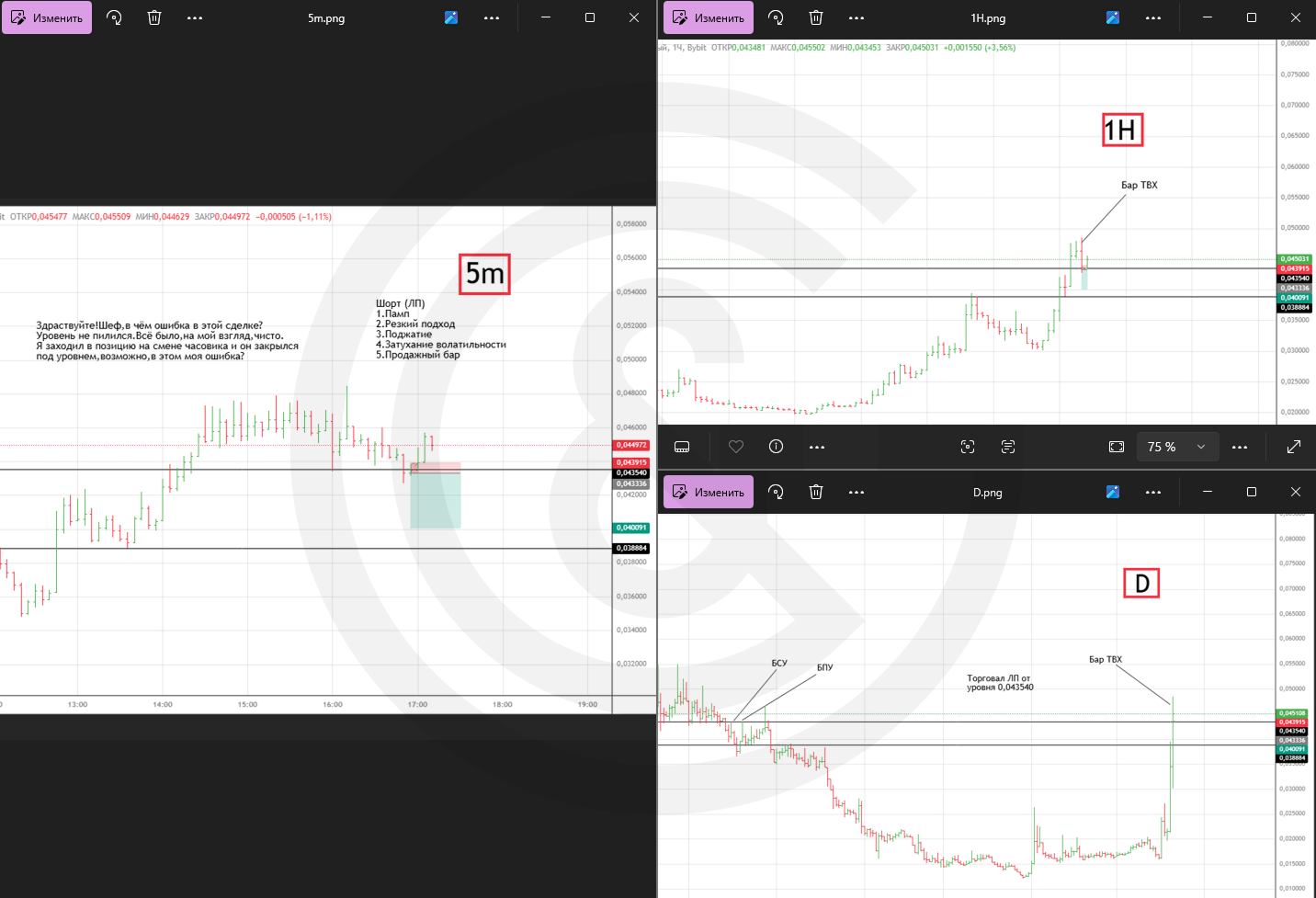Click the 14:00 time label in the 5m chart
This screenshot has width=1316, height=898.
pos(163,705)
